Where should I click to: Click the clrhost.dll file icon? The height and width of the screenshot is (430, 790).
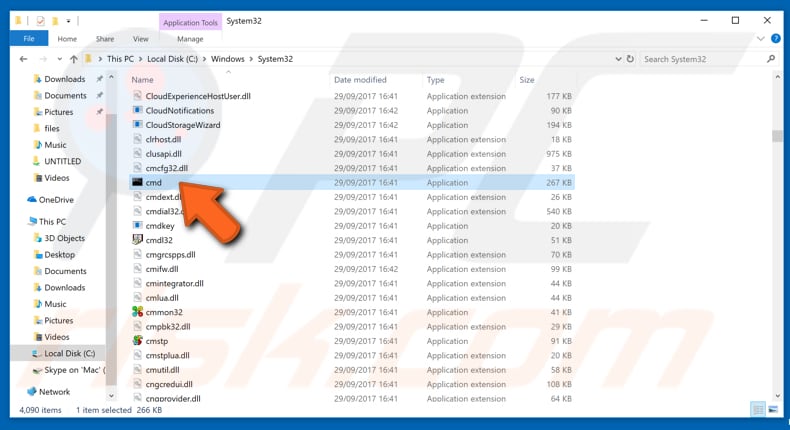[x=137, y=139]
